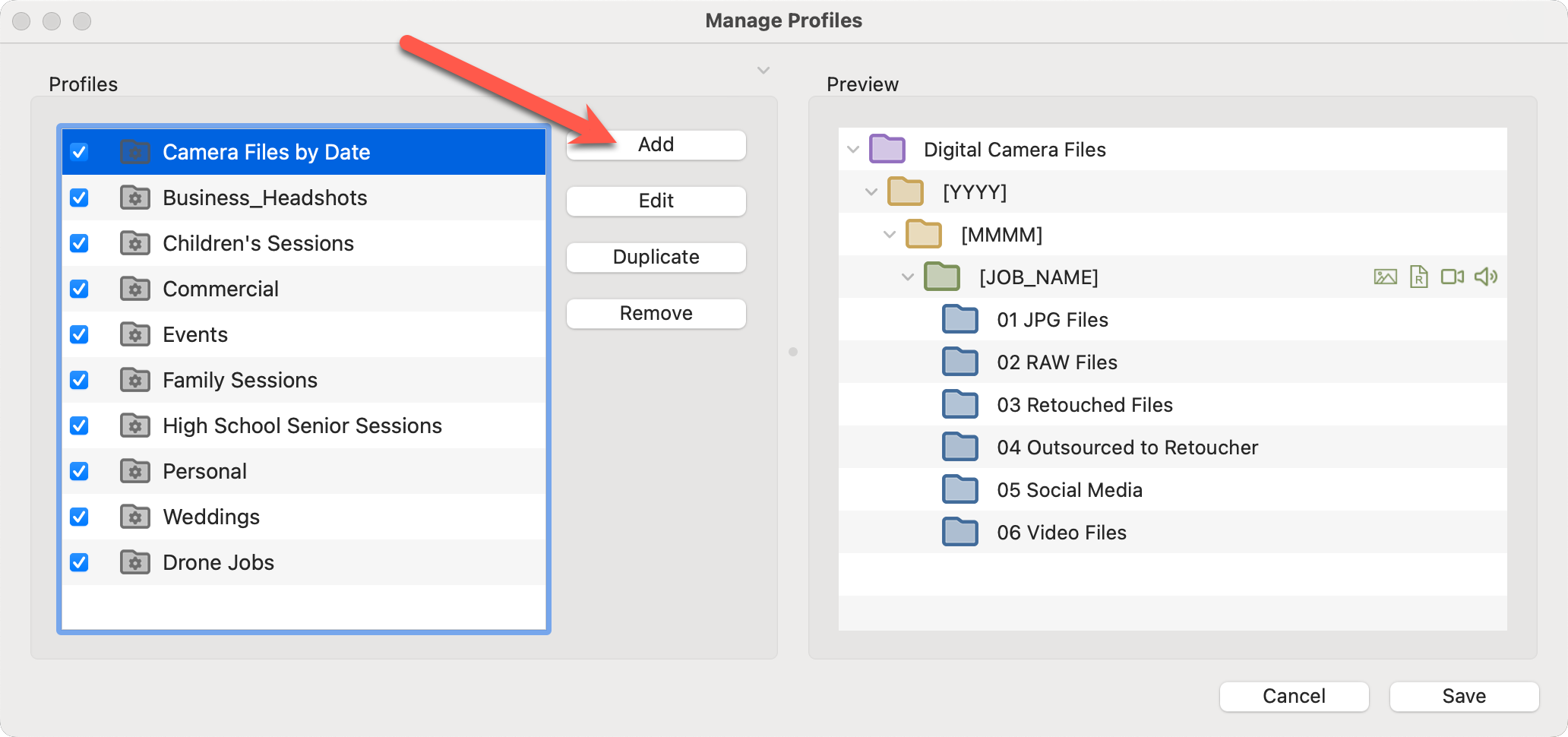Select the 04 Outsourced to Retoucher folder
1568x737 pixels.
click(1127, 448)
